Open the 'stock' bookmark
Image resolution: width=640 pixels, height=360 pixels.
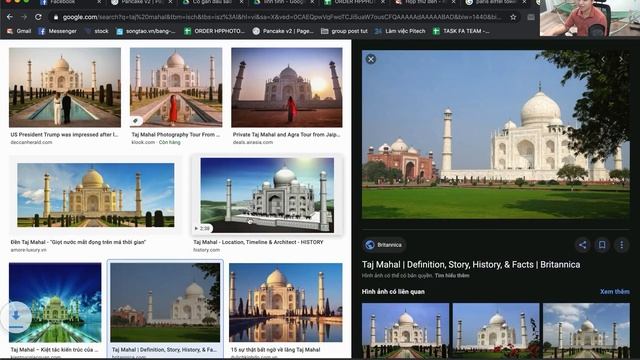[x=96, y=31]
